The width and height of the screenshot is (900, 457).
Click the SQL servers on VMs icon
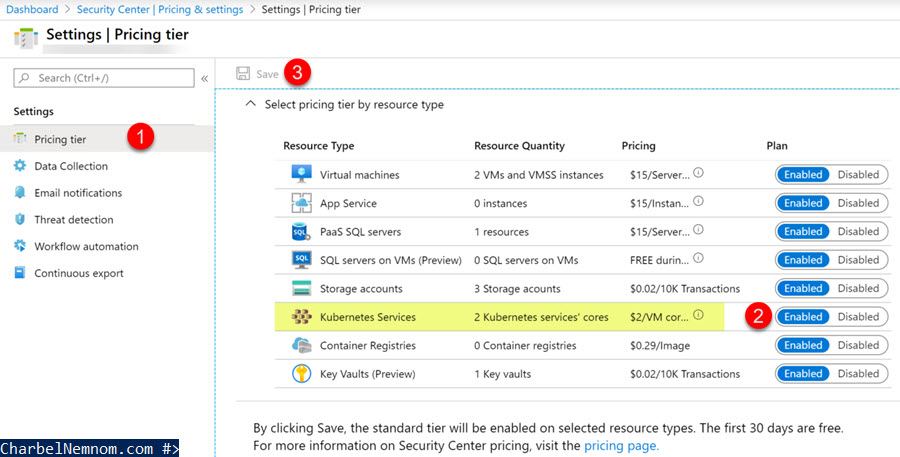[301, 260]
